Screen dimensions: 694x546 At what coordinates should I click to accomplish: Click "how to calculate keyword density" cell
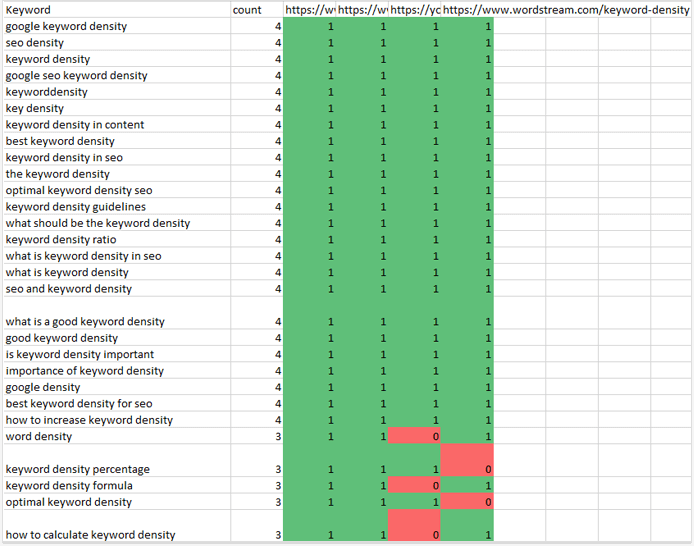(x=117, y=526)
